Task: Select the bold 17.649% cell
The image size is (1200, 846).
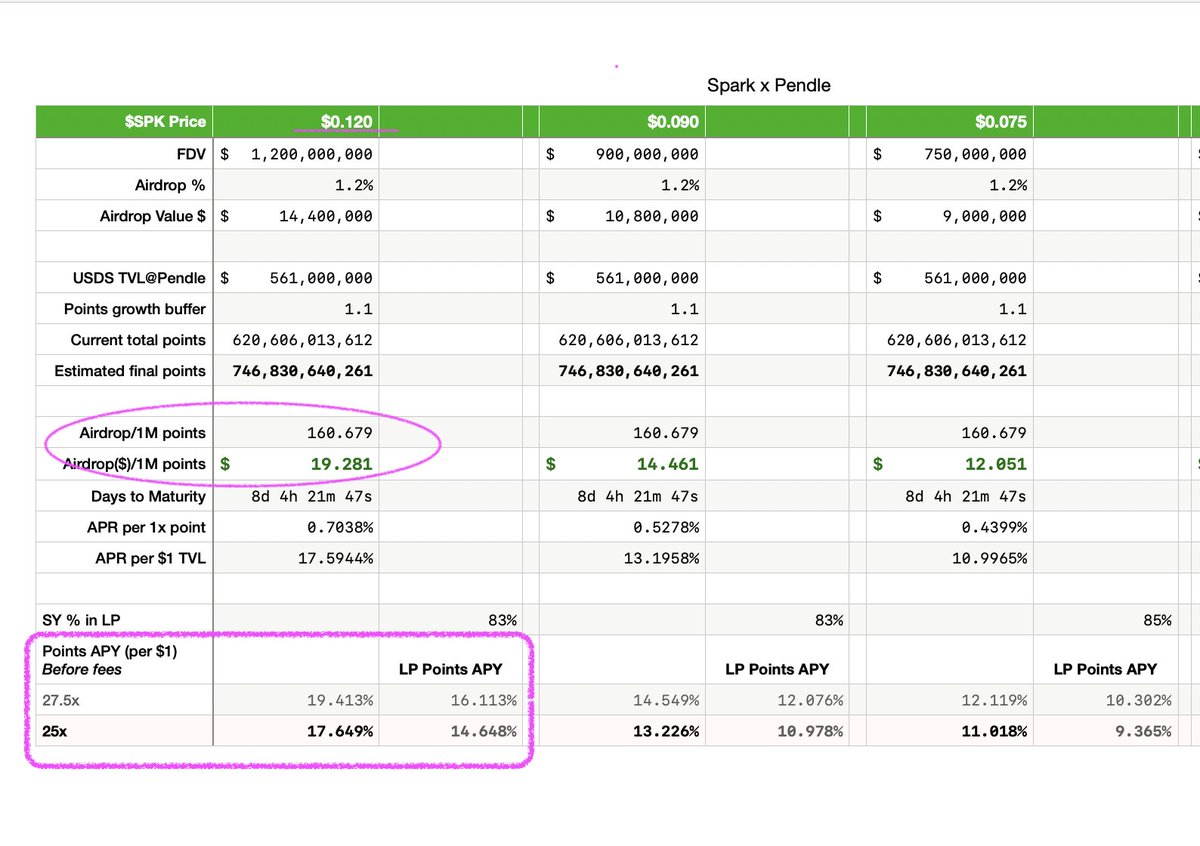Action: tap(296, 731)
